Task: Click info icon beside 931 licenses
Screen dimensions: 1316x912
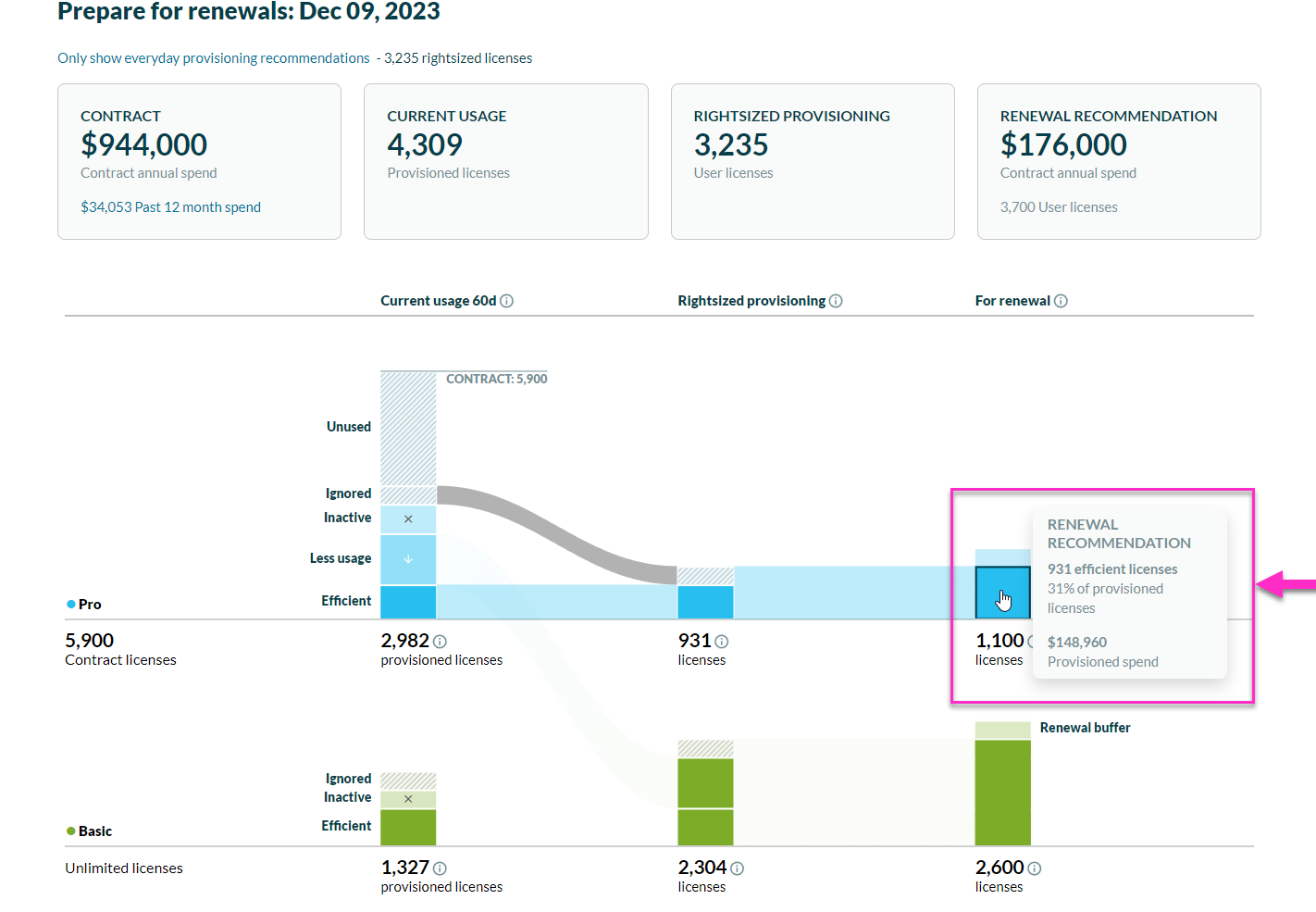Action: click(x=722, y=642)
